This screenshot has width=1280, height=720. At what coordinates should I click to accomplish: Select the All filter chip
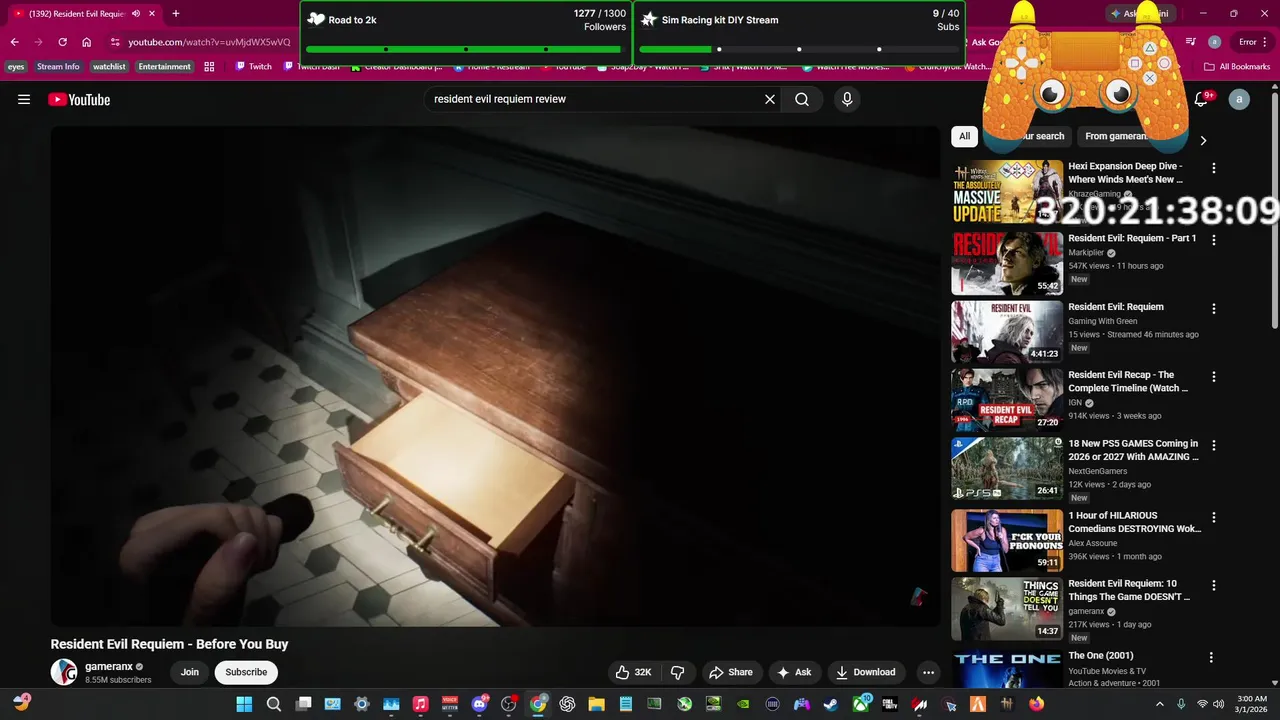point(964,136)
